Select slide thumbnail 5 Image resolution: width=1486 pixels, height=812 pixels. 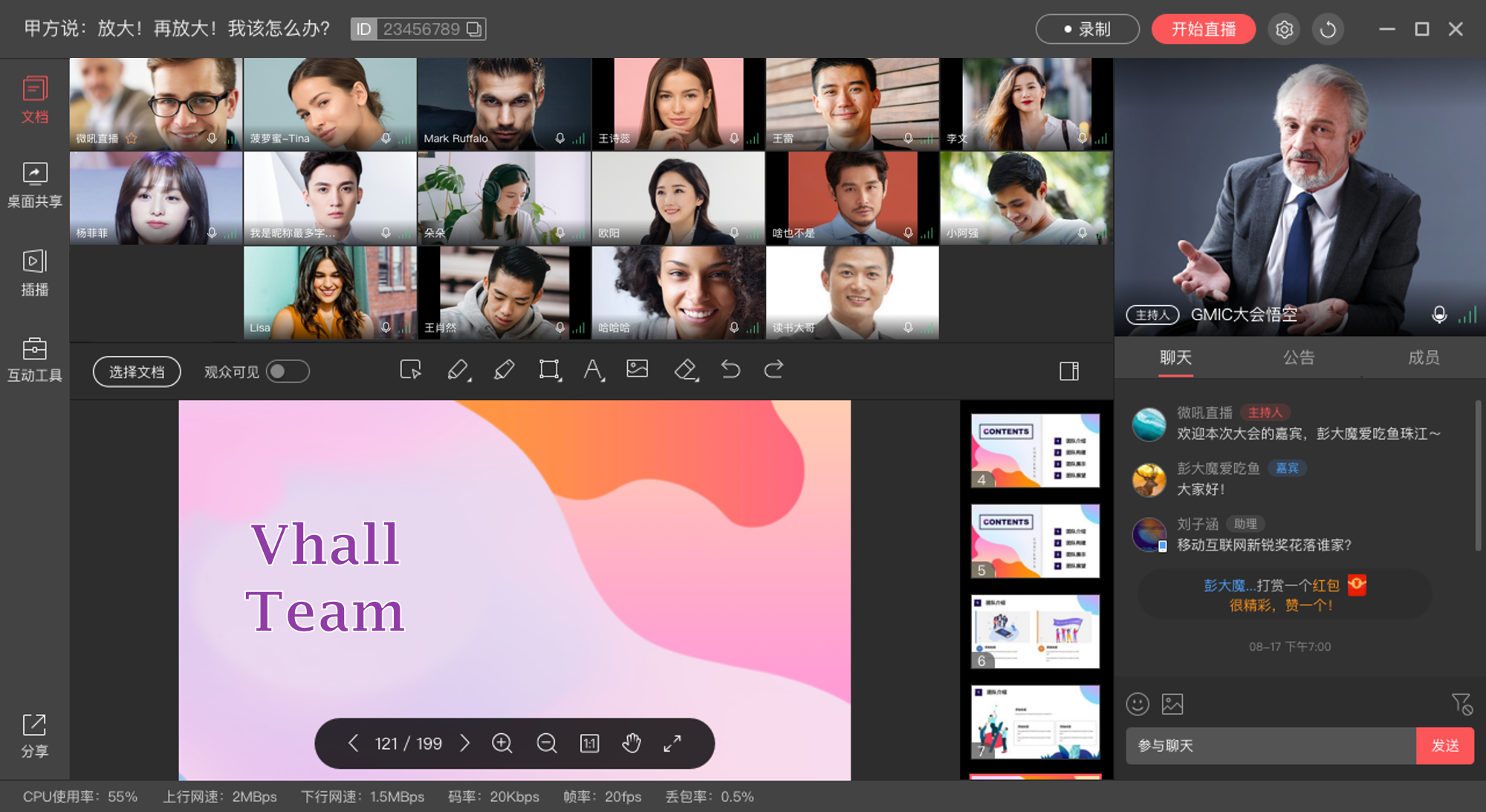coord(1035,541)
